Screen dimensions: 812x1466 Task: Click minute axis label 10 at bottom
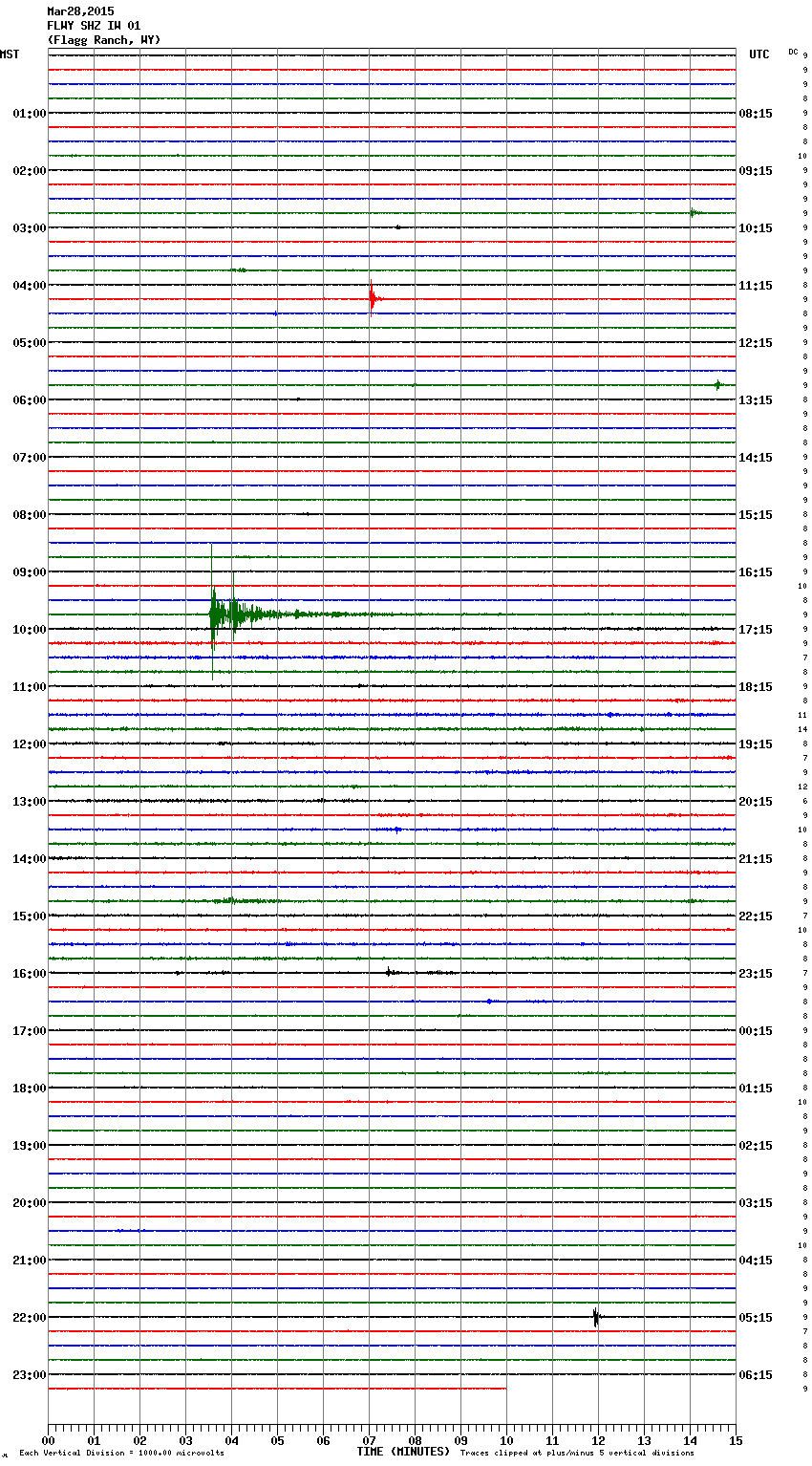(x=506, y=1440)
